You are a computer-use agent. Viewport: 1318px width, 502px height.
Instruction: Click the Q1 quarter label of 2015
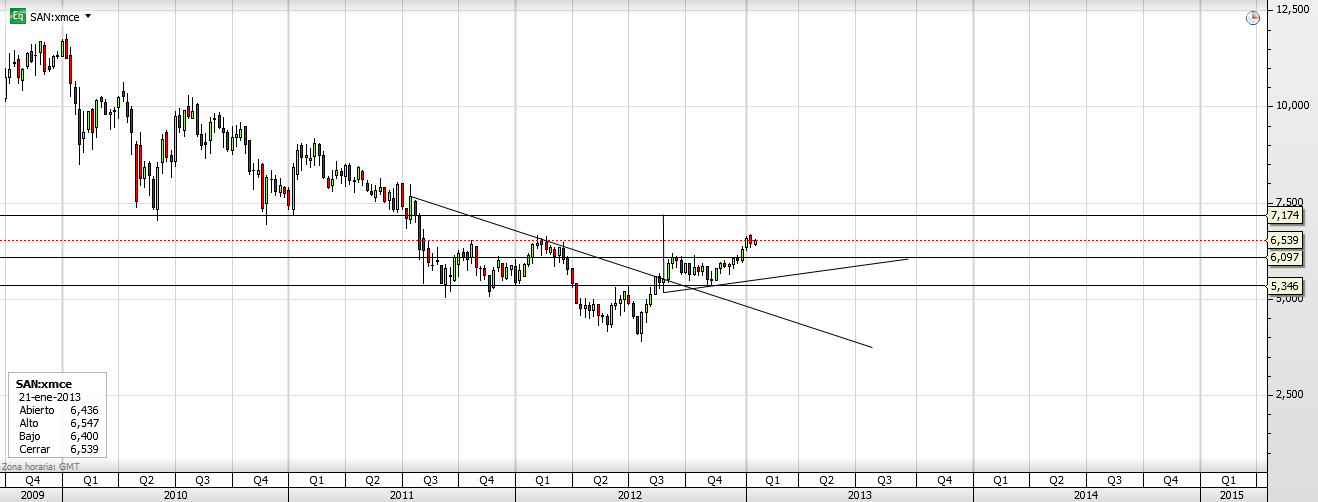pyautogui.click(x=1227, y=480)
